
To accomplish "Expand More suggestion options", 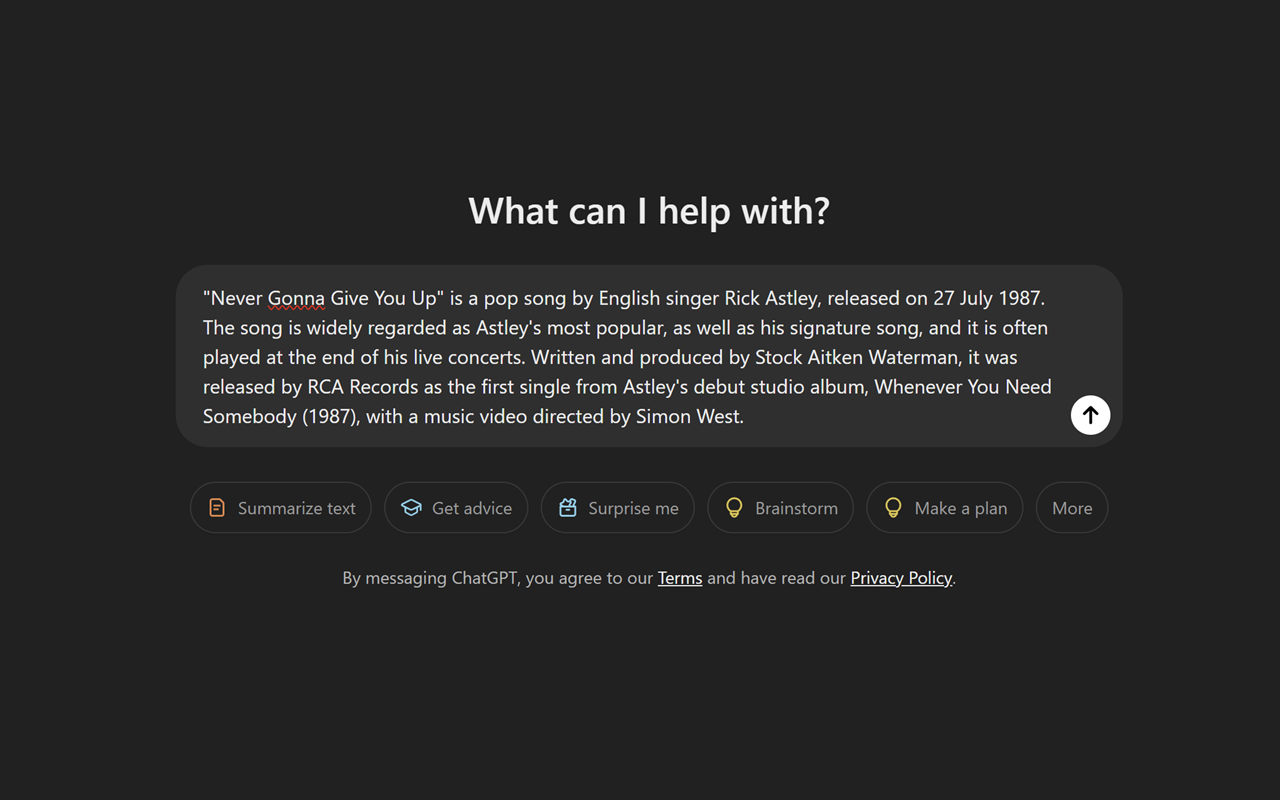I will 1072,508.
